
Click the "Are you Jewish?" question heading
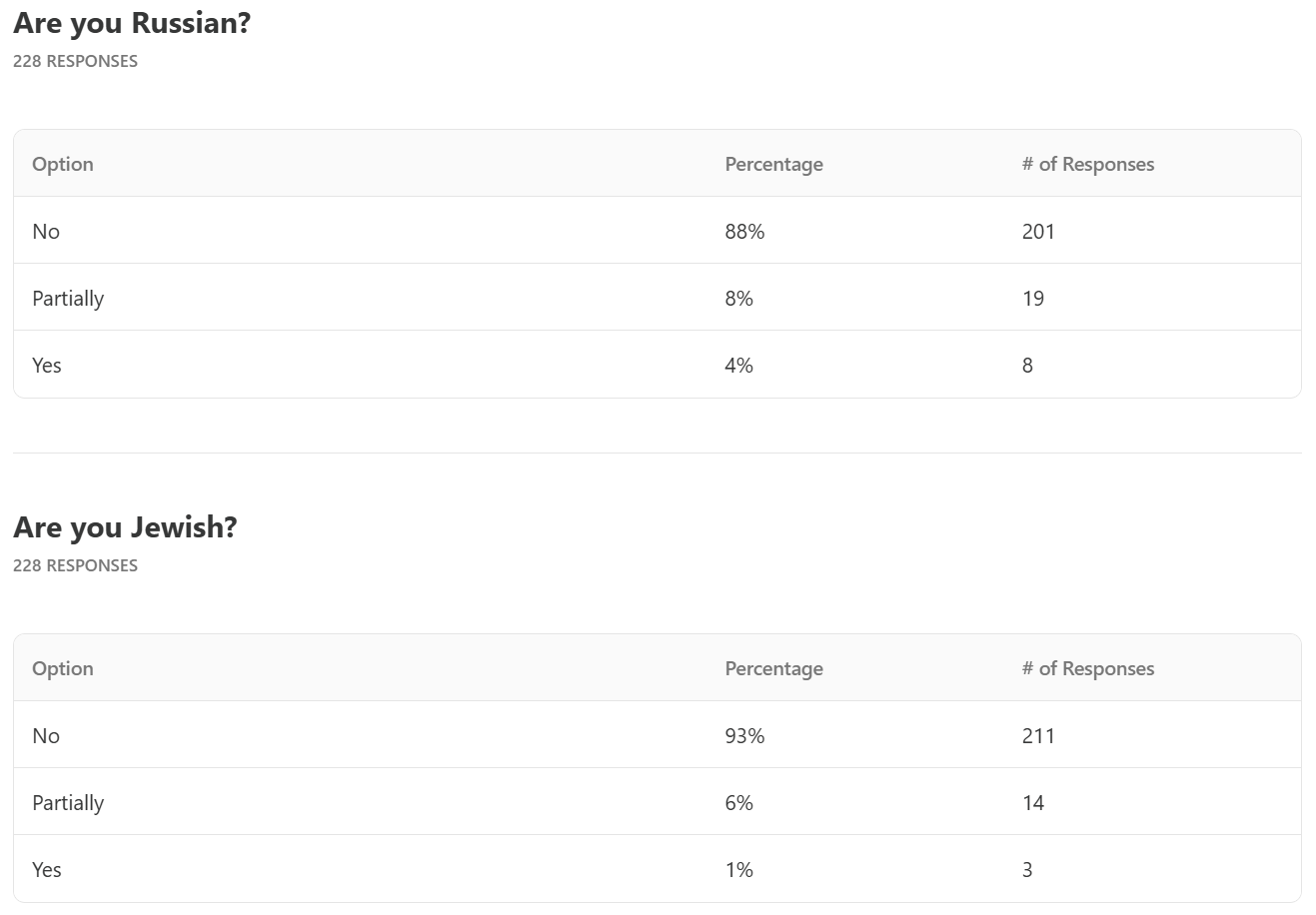point(125,527)
